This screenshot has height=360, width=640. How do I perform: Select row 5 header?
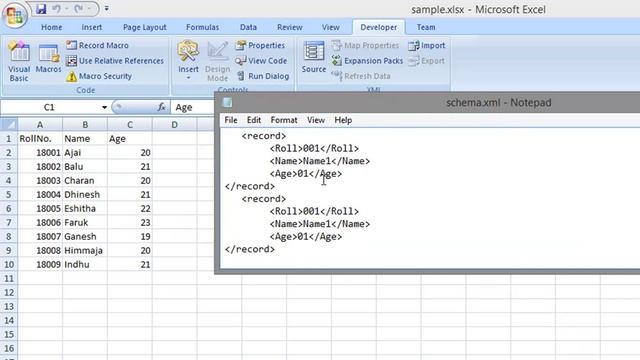coord(9,195)
